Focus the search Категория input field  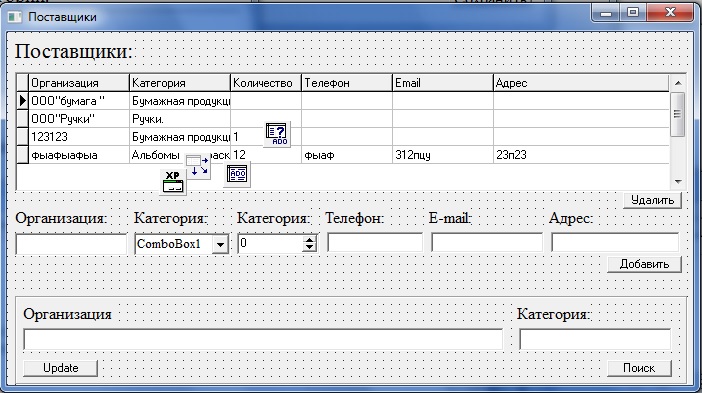[595, 339]
